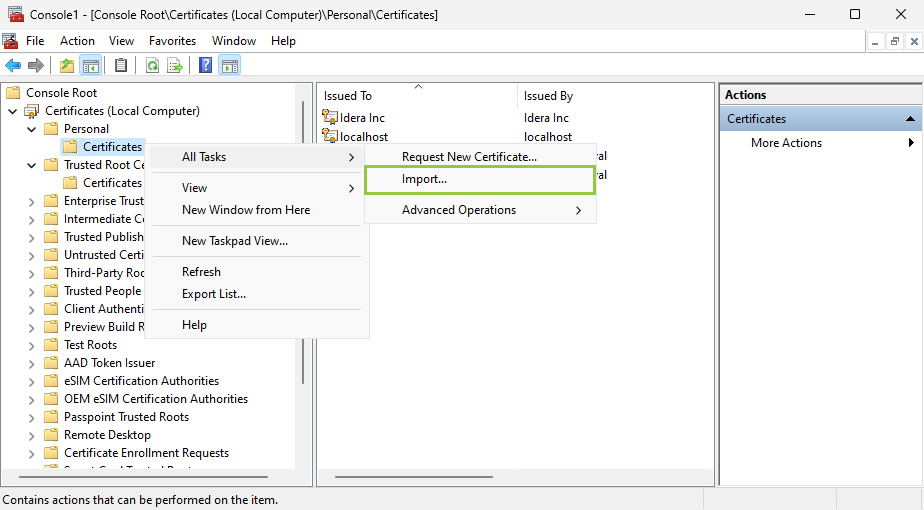The image size is (924, 510).
Task: Click the Personal folder icon
Action: point(51,129)
